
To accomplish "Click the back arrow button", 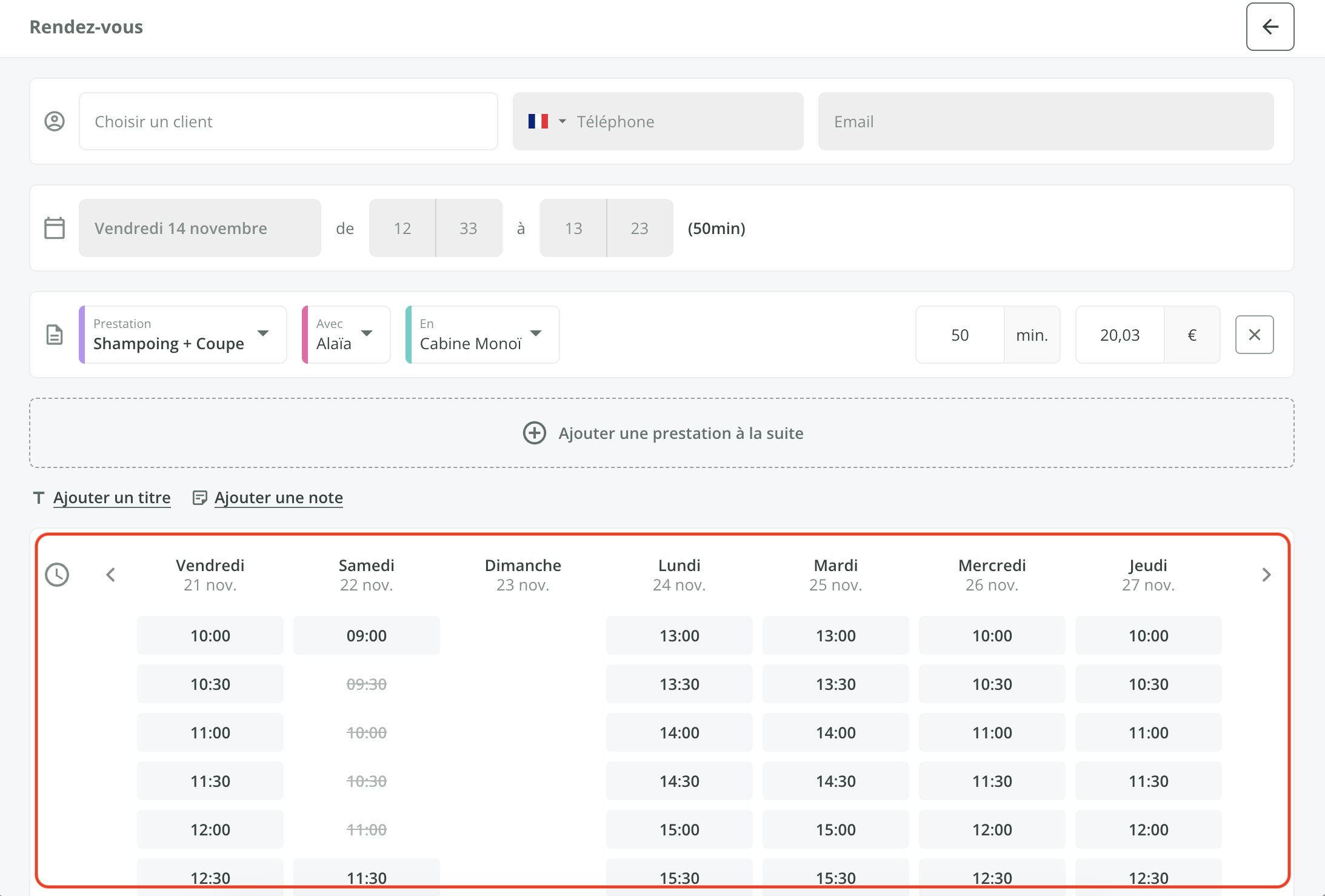I will pos(1270,27).
